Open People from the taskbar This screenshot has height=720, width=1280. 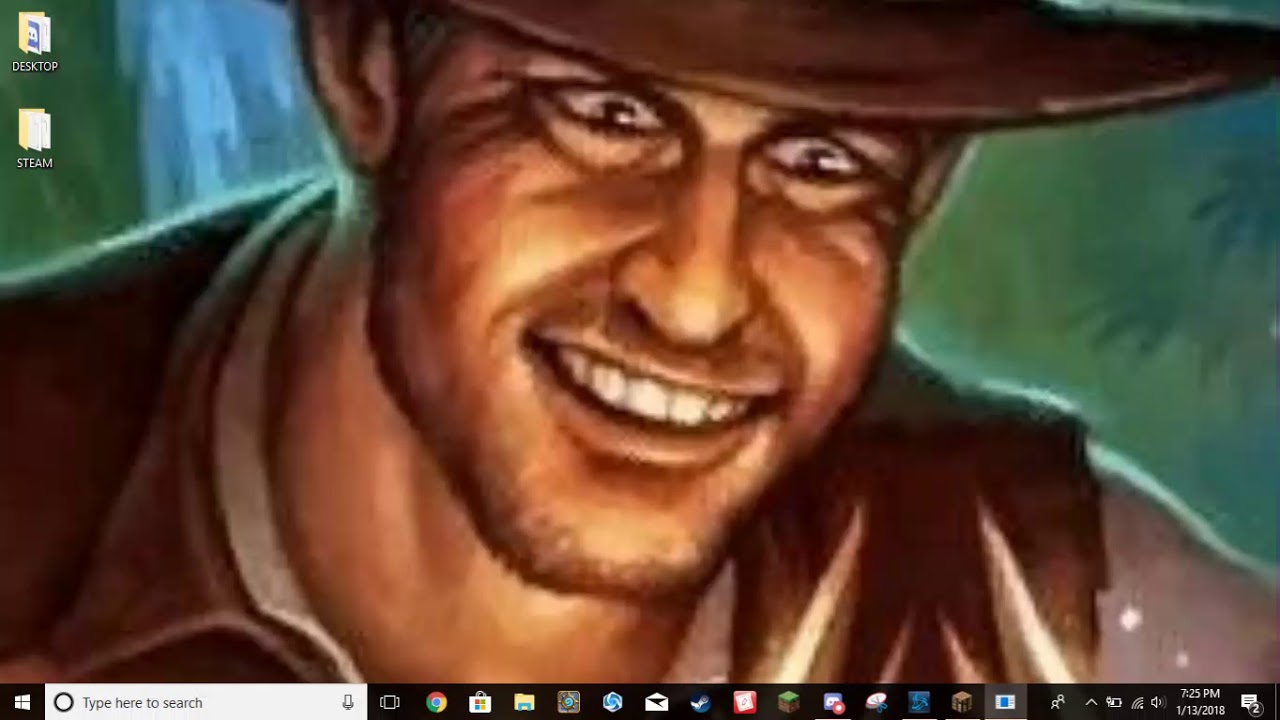coord(1057,702)
